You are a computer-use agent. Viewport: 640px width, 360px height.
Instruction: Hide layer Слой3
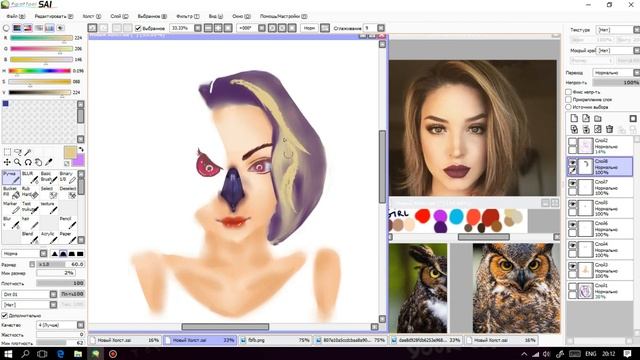573,266
